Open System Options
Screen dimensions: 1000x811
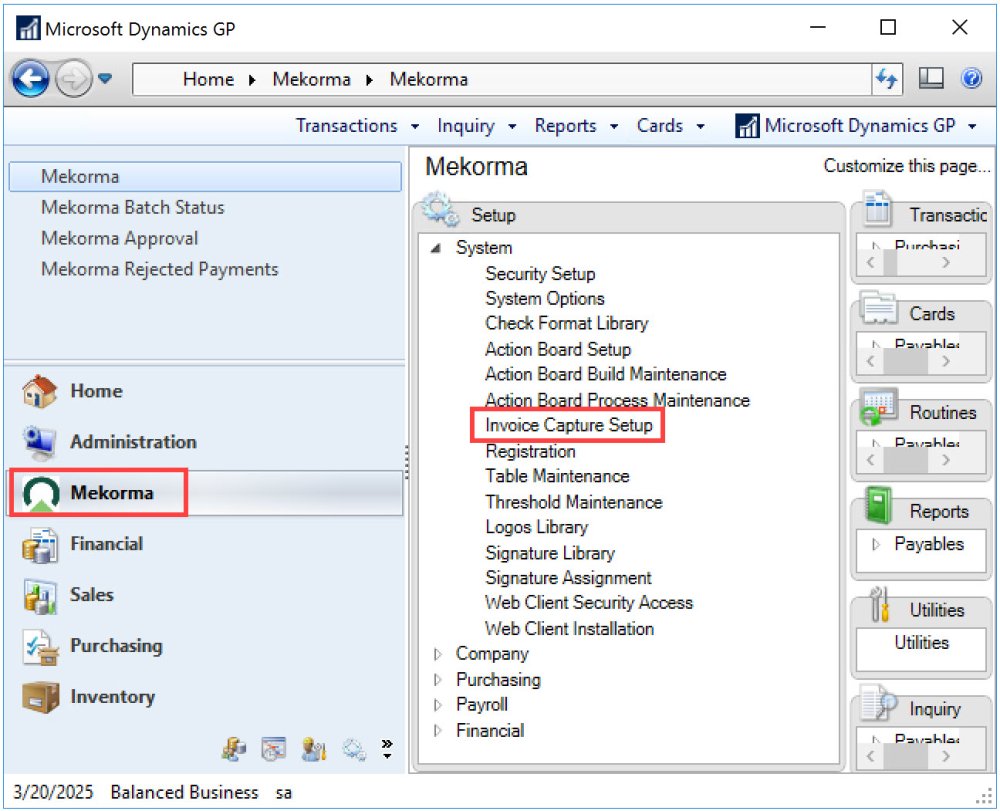(545, 298)
